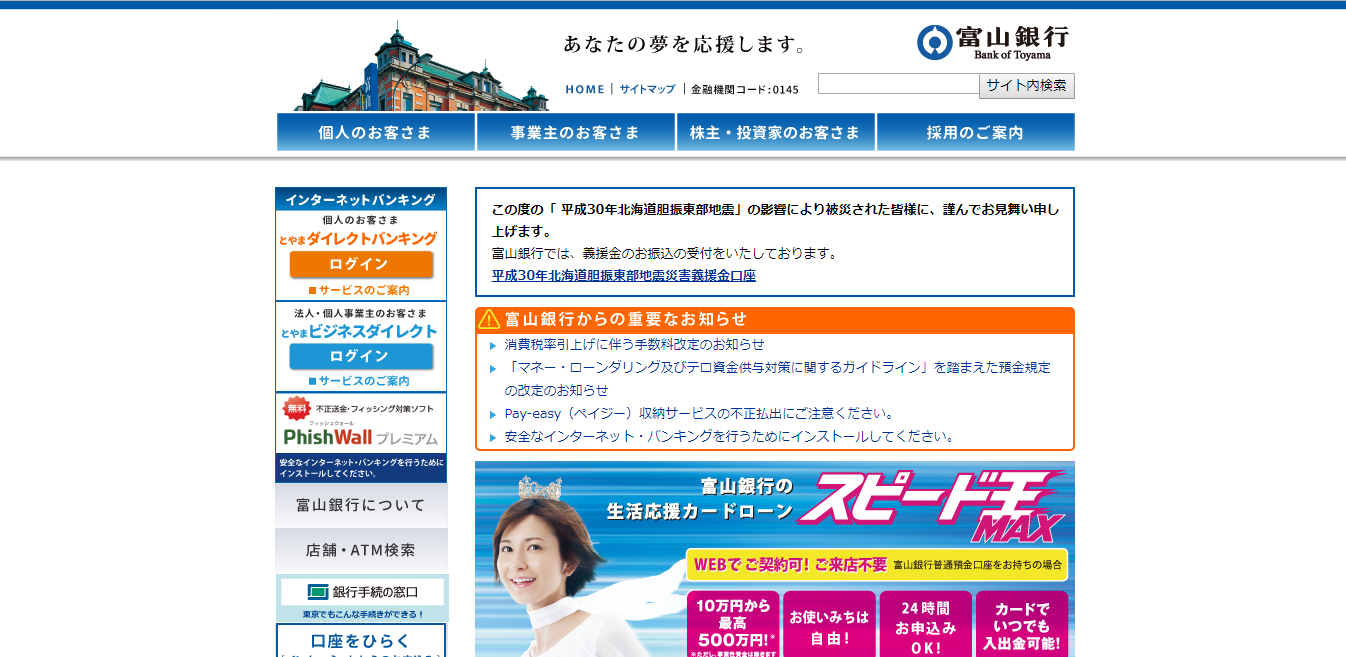
Task: Click the red brick building header image
Action: click(x=421, y=67)
